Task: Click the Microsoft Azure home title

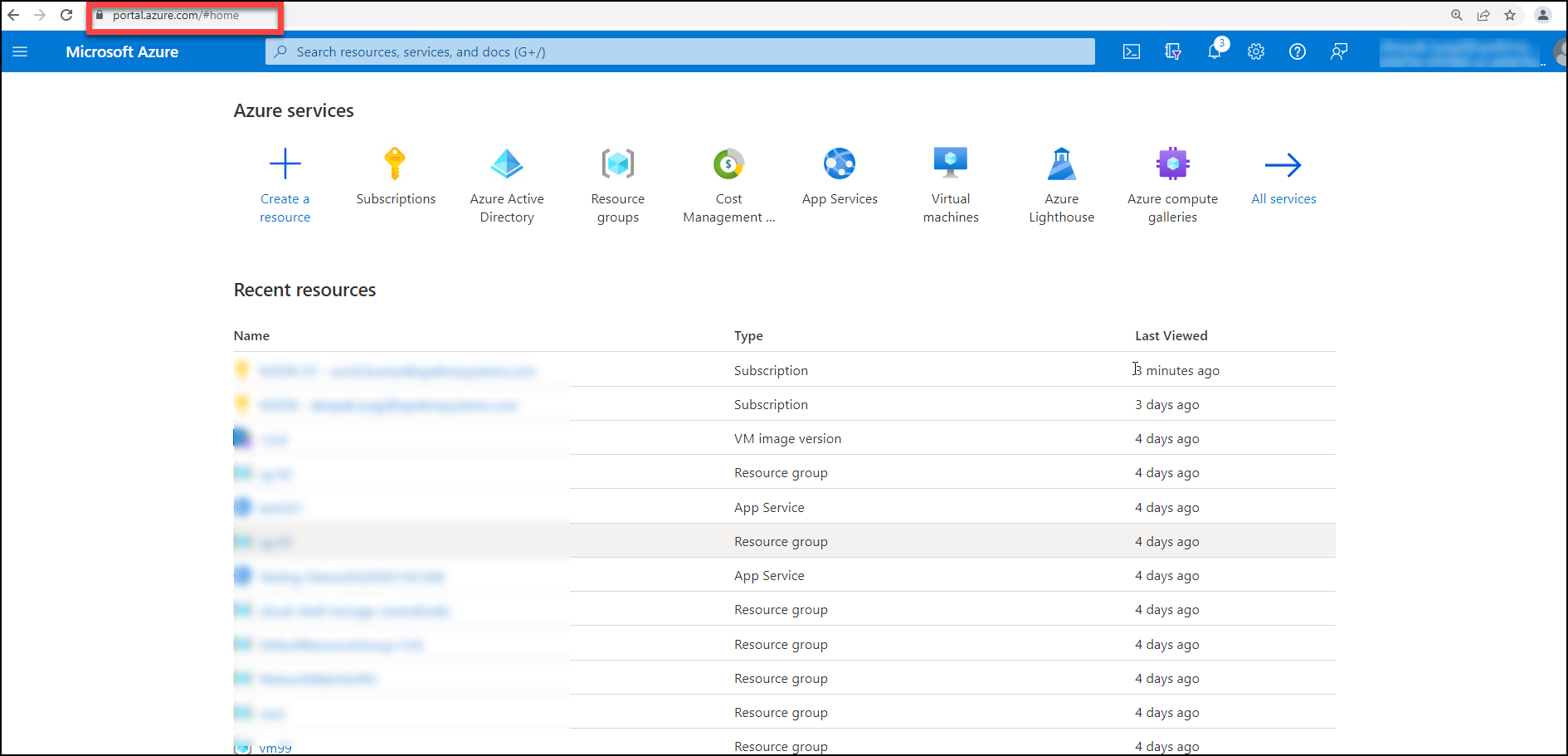Action: pyautogui.click(x=122, y=51)
